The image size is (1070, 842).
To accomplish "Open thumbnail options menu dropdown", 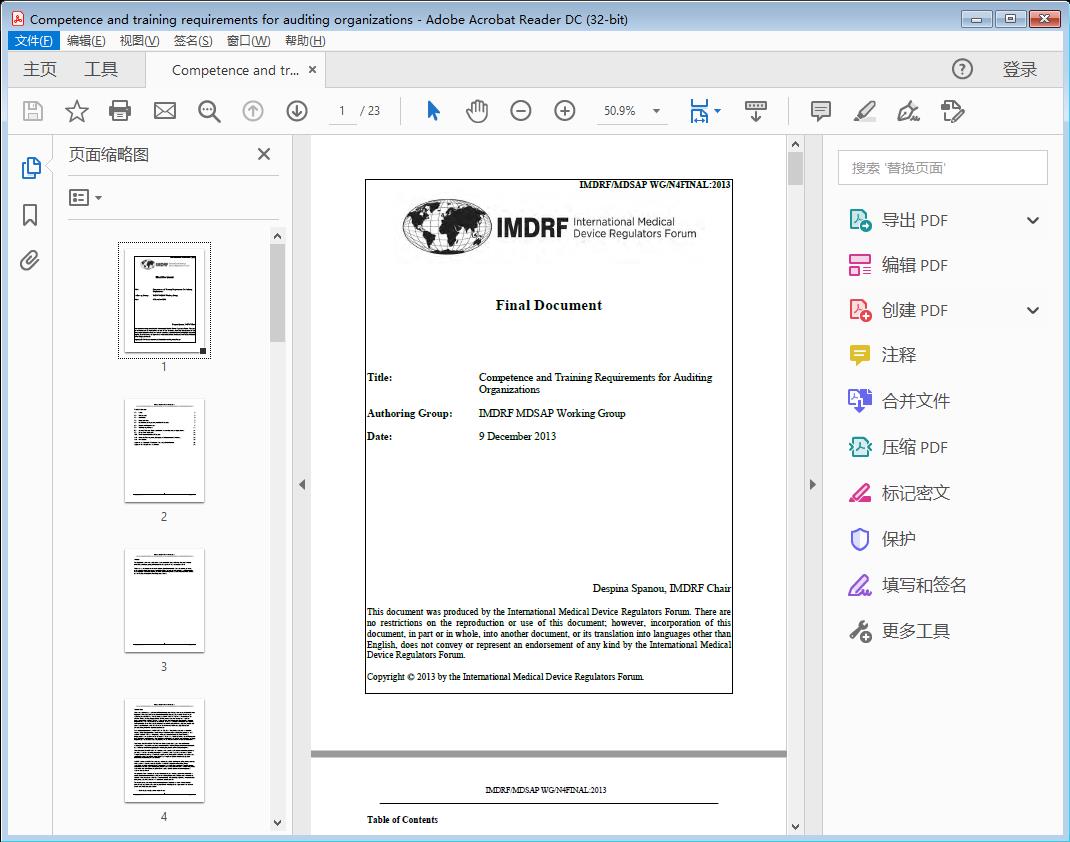I will (85, 198).
